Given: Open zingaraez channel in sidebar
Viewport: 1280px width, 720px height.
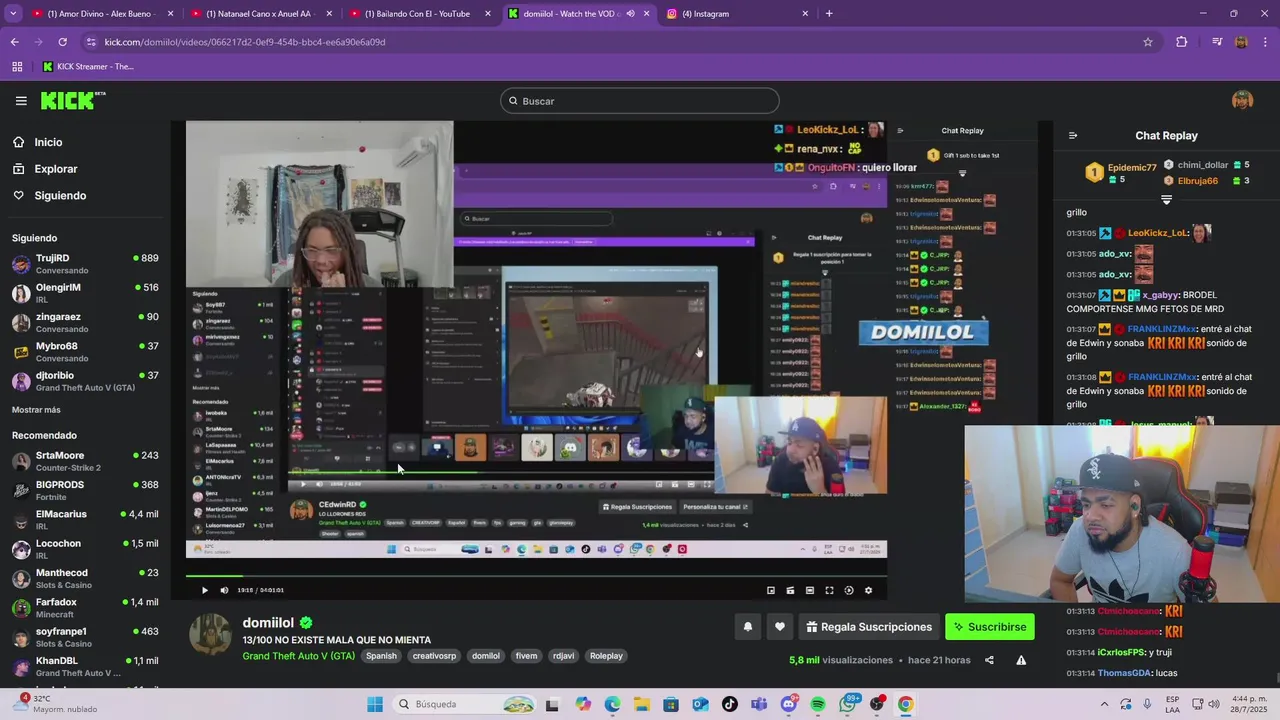Looking at the screenshot, I should coord(85,322).
